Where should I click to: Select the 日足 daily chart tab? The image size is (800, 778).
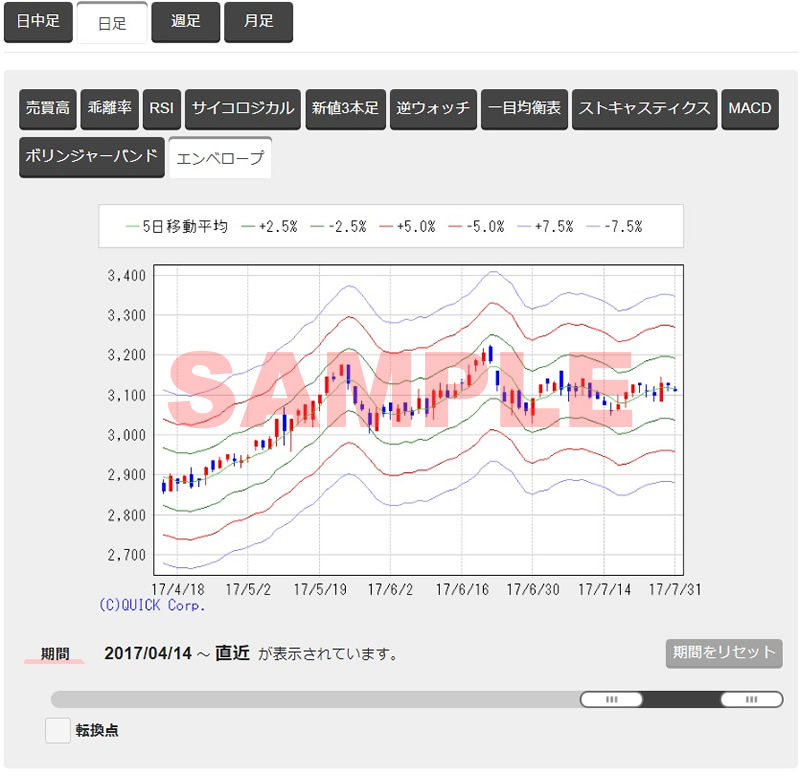pos(112,23)
